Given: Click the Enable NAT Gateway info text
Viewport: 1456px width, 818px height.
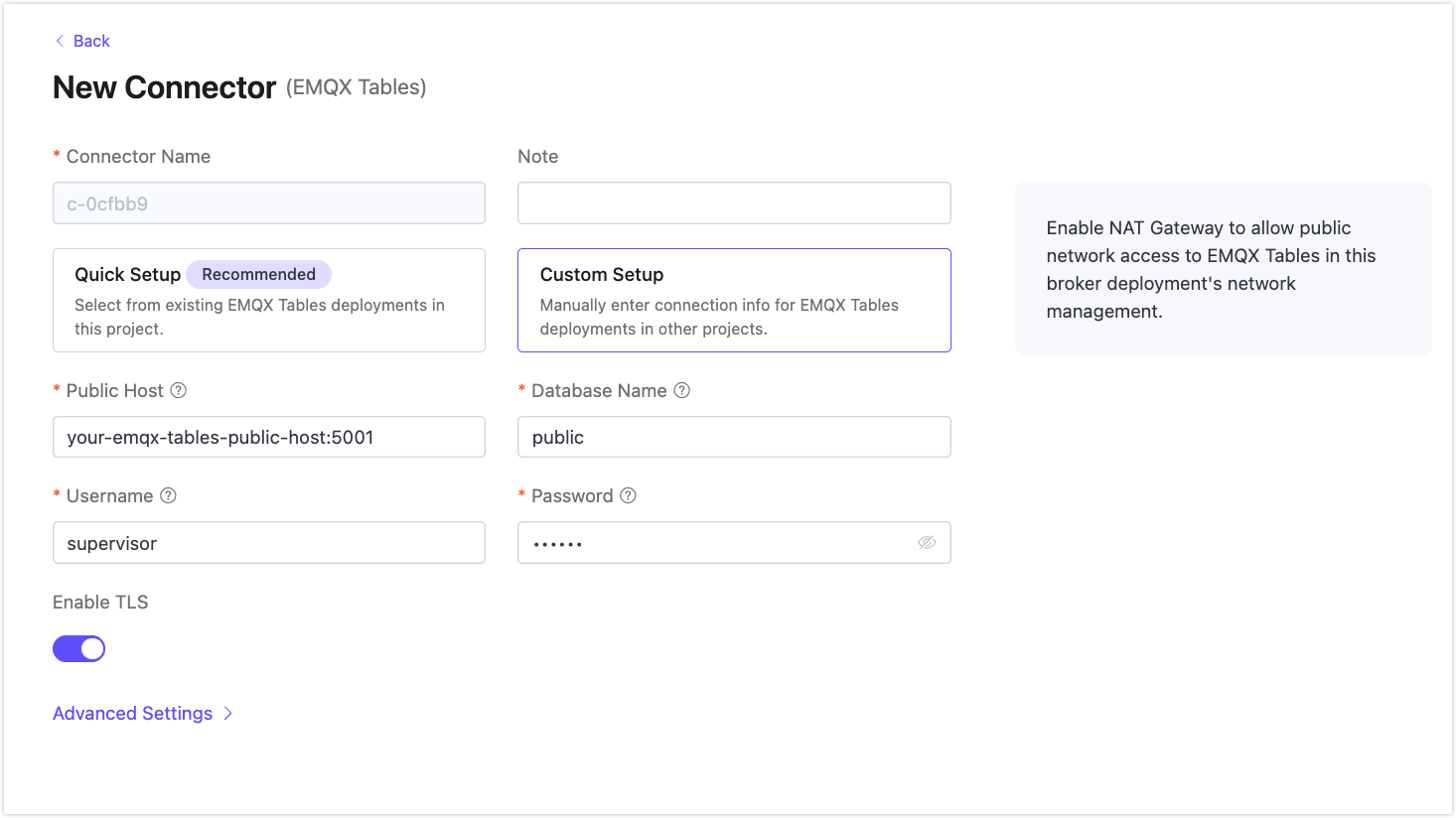Looking at the screenshot, I should click(1211, 269).
